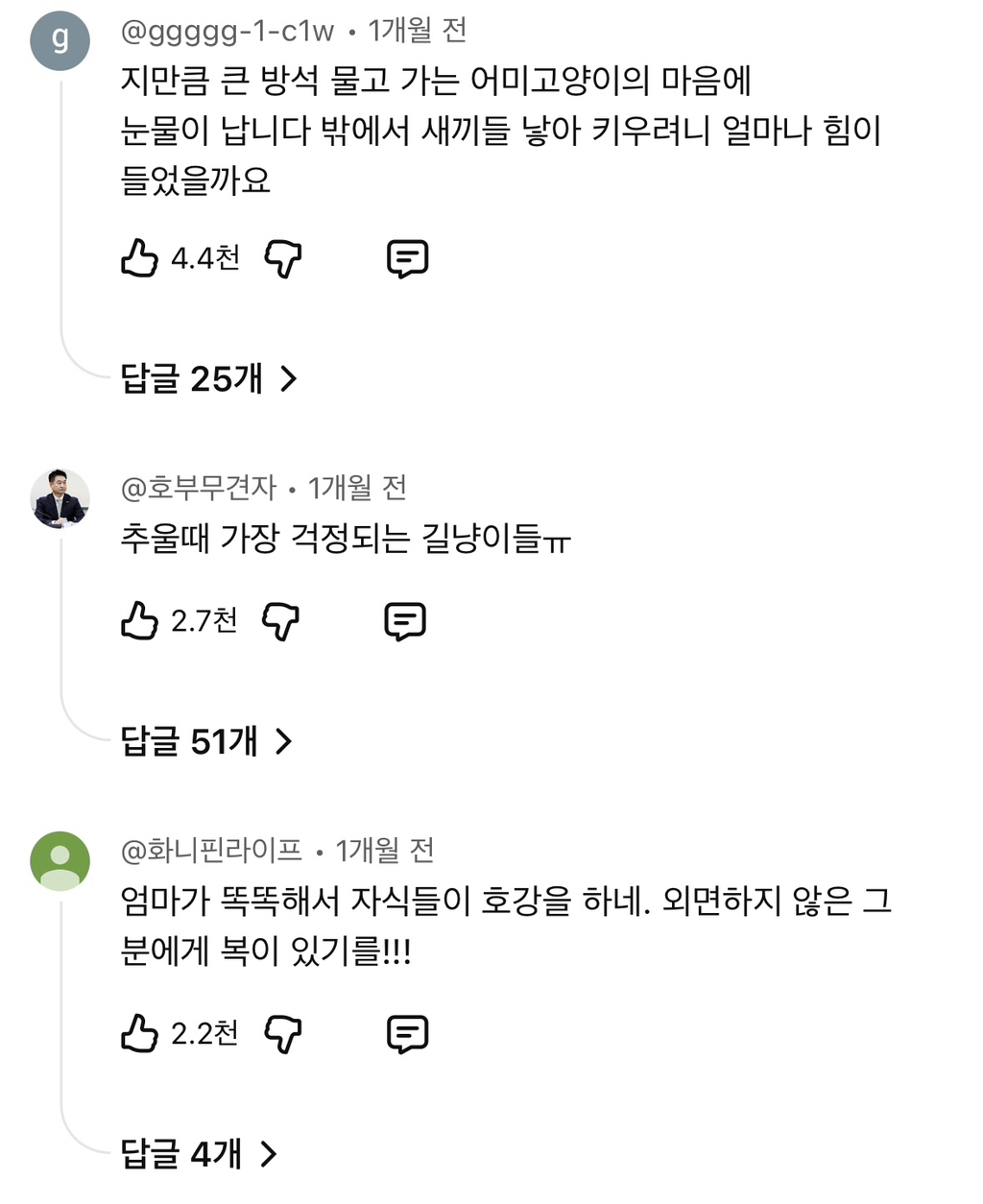Reply to the @화니핀라이프 comment
Screen dimensions: 983x1204
coord(407,1034)
